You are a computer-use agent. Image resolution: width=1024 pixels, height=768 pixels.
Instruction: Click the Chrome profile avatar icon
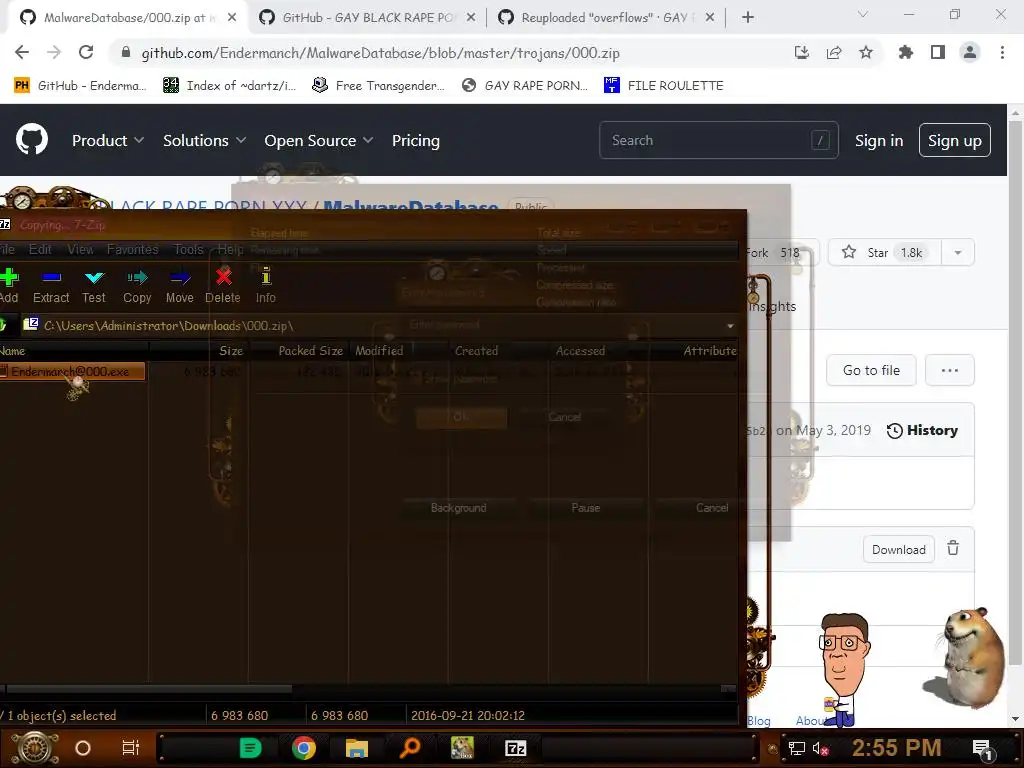970,53
